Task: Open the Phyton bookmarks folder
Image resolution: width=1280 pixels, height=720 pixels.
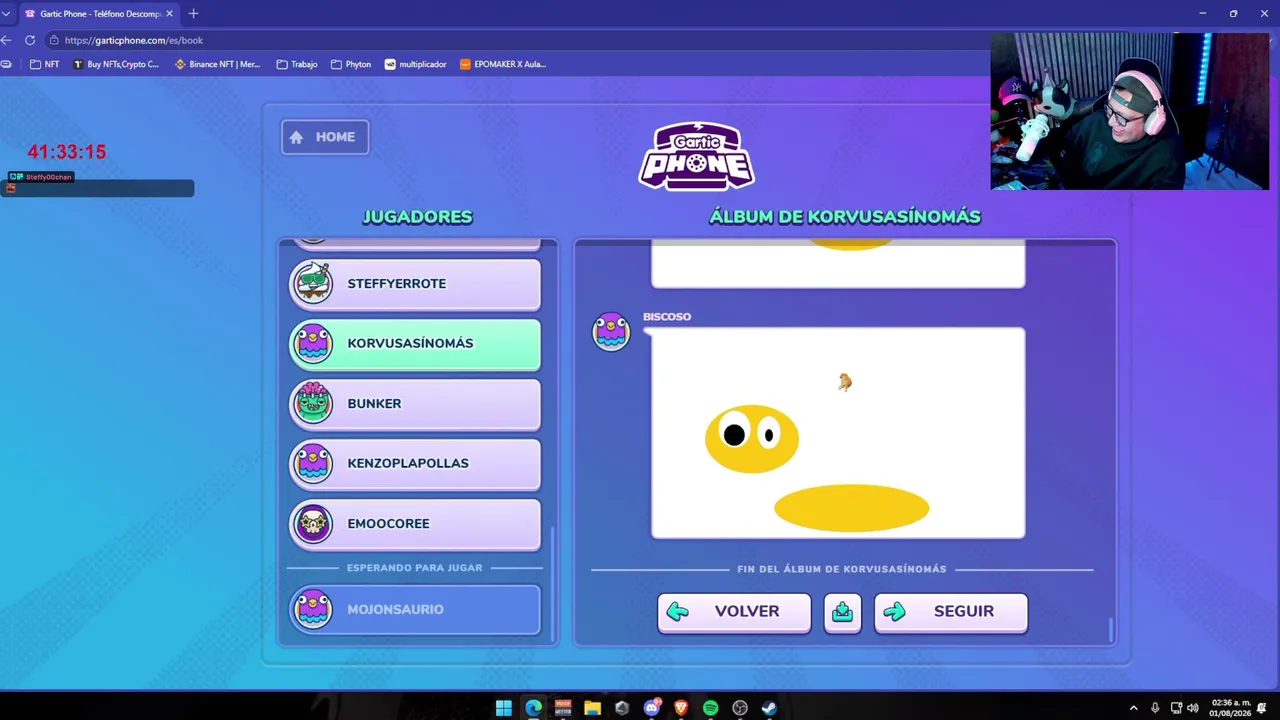Action: point(351,64)
